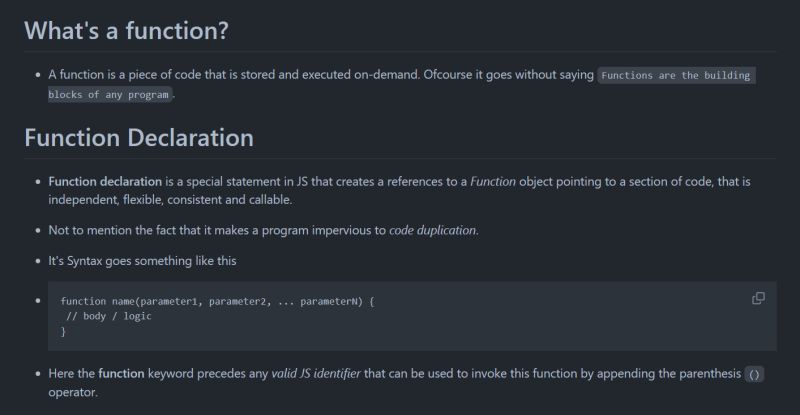Click the italic word "Function" object
This screenshot has height=415, width=800.
click(493, 182)
